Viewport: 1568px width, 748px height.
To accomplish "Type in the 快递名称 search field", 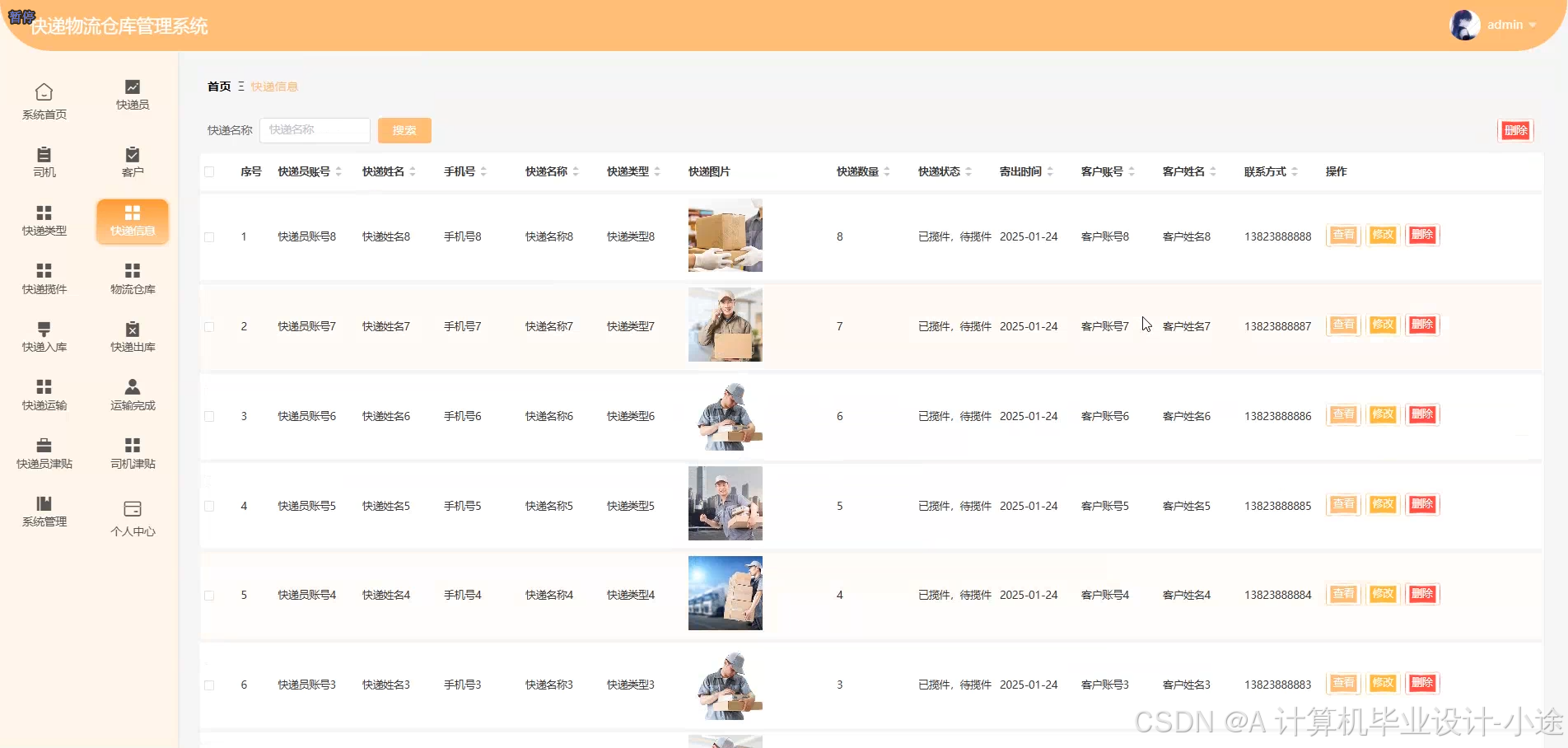I will click(x=315, y=130).
